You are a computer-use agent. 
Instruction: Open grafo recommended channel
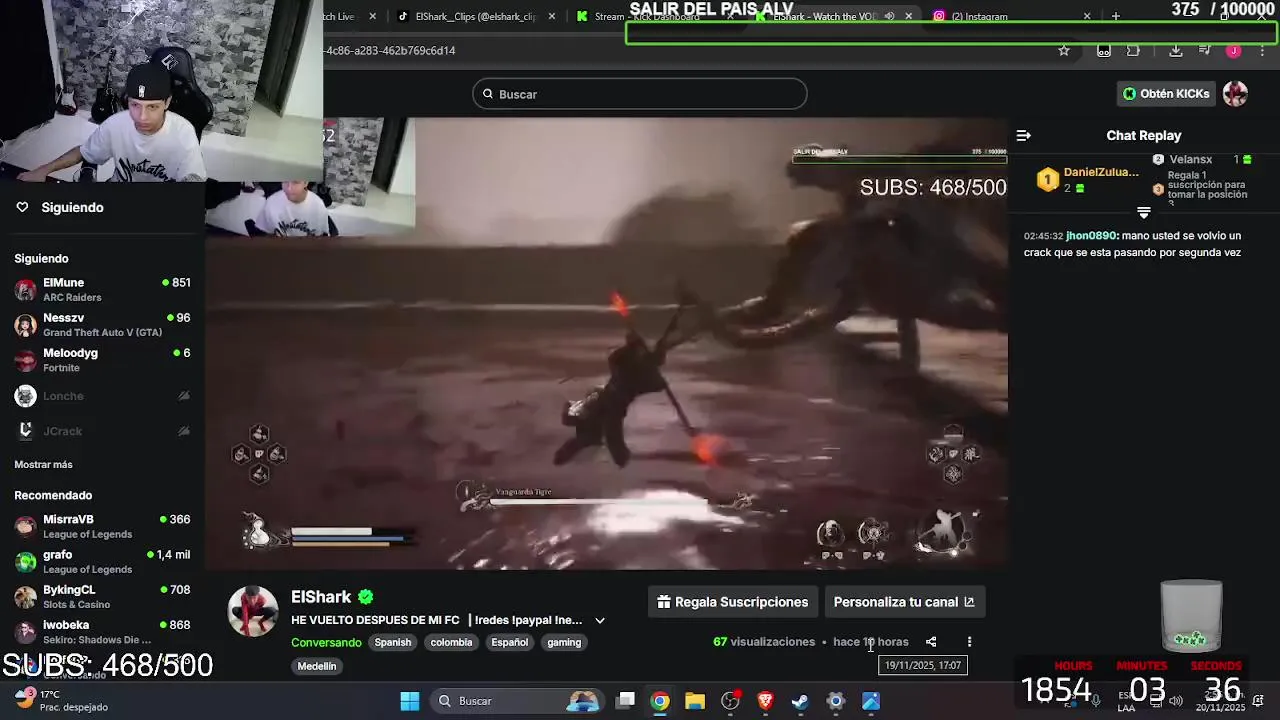point(102,561)
